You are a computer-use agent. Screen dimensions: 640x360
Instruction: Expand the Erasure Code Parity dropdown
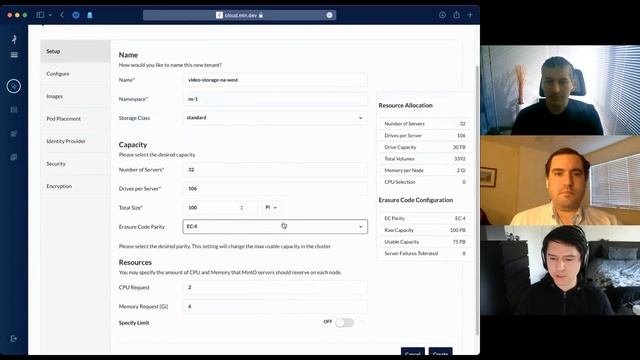coord(275,227)
